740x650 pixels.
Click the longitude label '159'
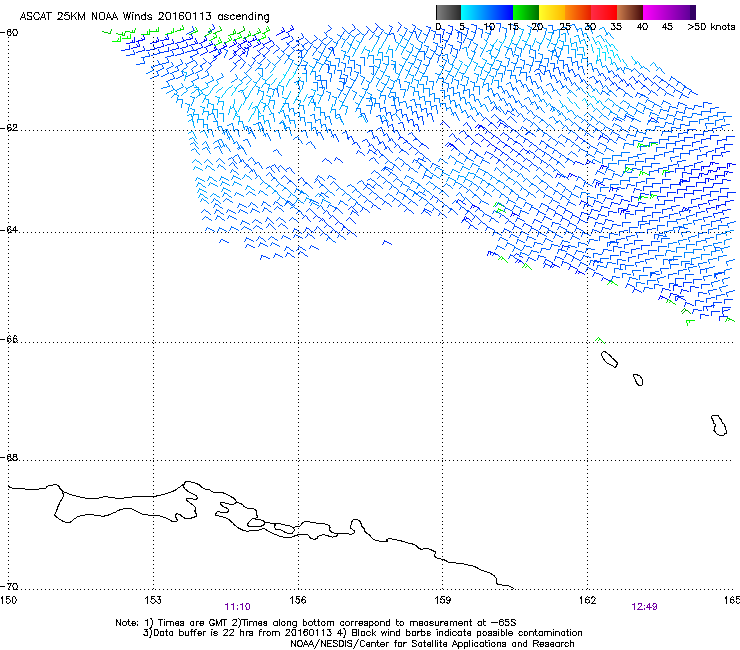coord(442,600)
